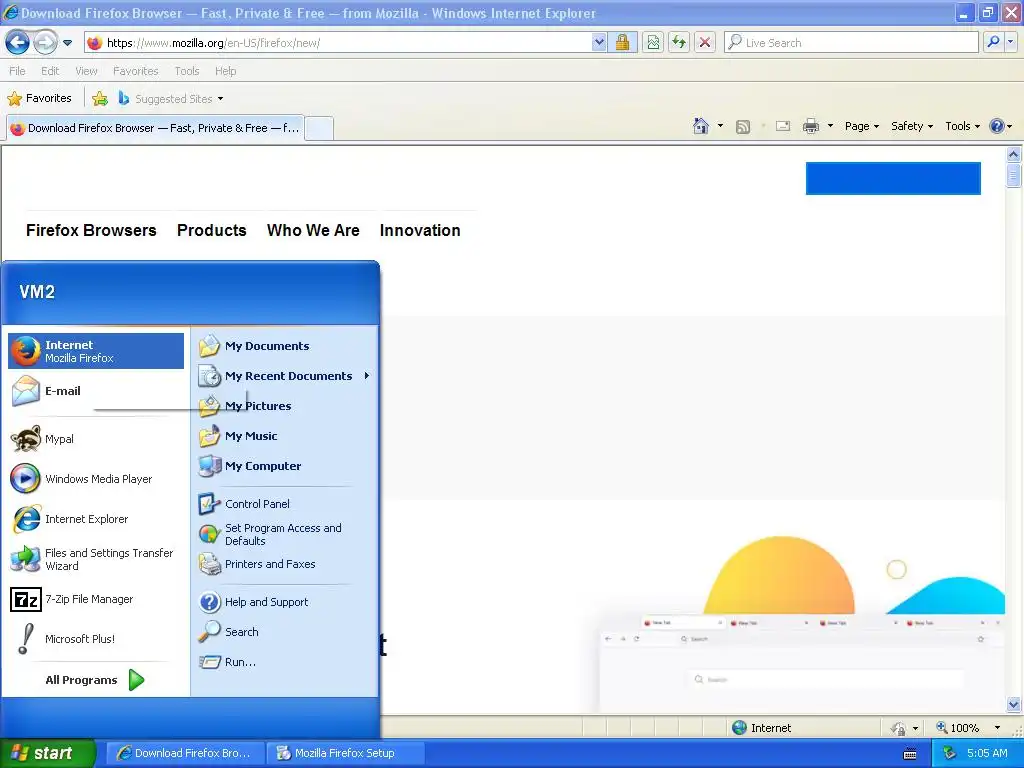
Task: Open 7-Zip File Manager
Action: 96,600
